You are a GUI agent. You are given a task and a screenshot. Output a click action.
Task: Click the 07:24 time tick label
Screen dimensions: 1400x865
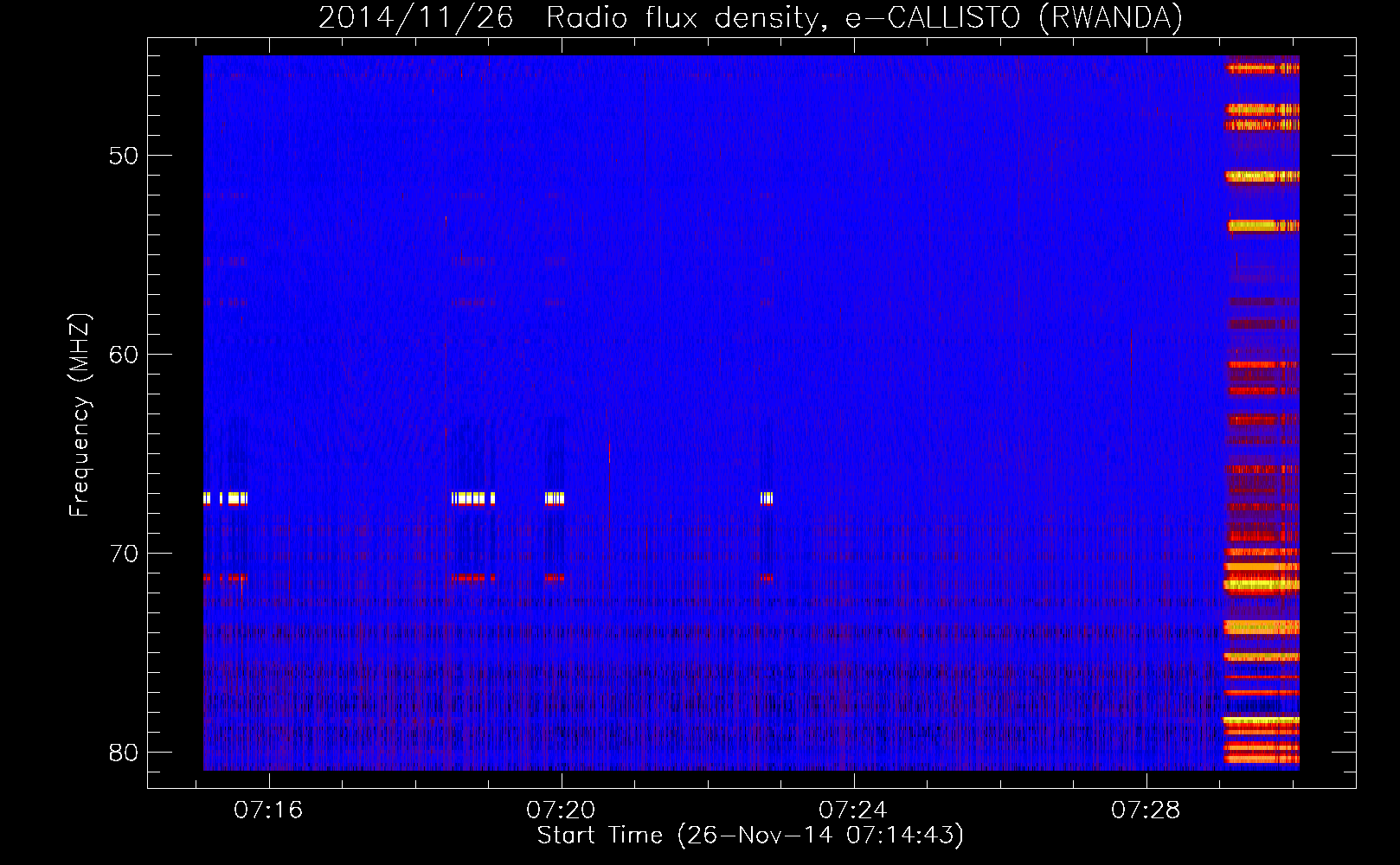click(x=853, y=811)
